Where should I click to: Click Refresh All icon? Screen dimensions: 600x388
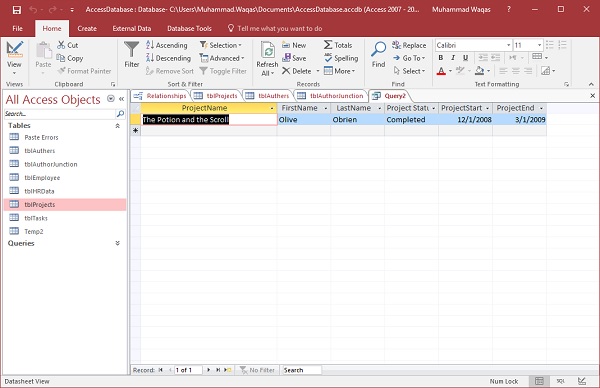[267, 50]
